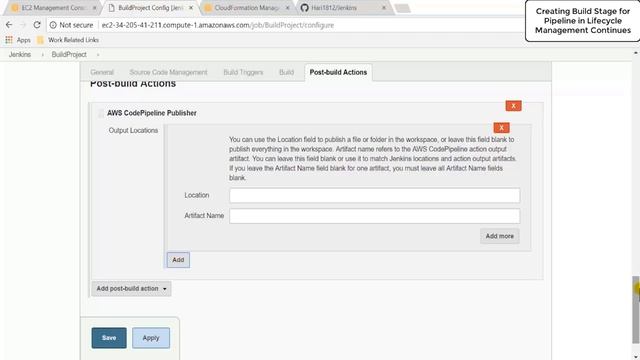Switch to Hari1812/Jenkins GitHub browser tab
The width and height of the screenshot is (640, 360).
343,8
